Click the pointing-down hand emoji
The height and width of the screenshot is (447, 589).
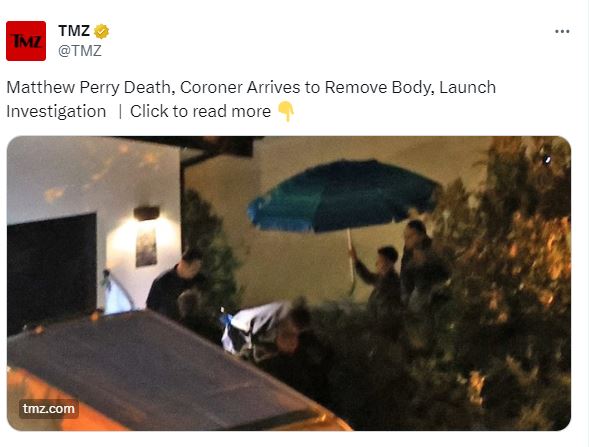[286, 112]
